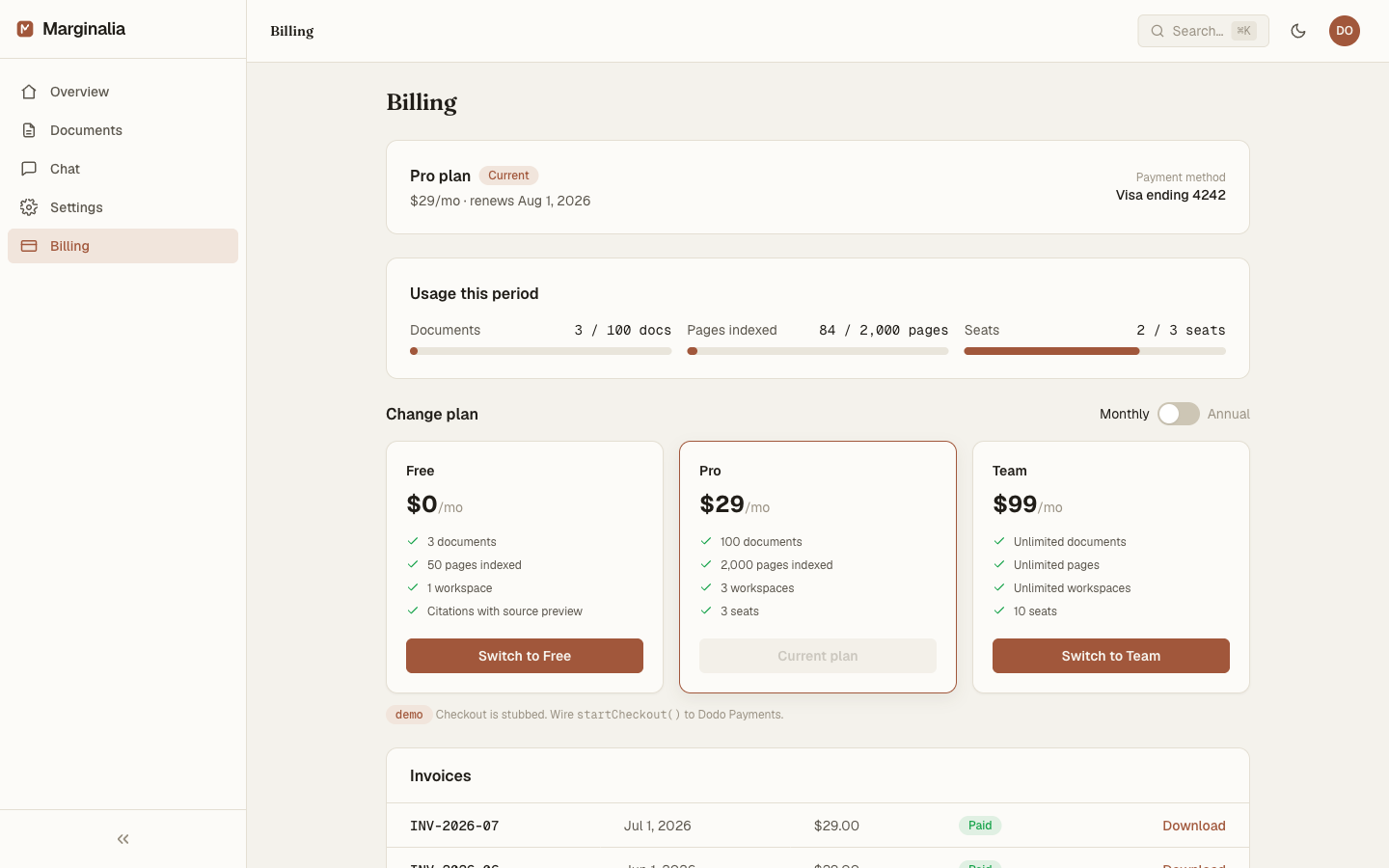Viewport: 1389px width, 868px height.
Task: Download invoice INV-2026-07
Action: [1194, 826]
